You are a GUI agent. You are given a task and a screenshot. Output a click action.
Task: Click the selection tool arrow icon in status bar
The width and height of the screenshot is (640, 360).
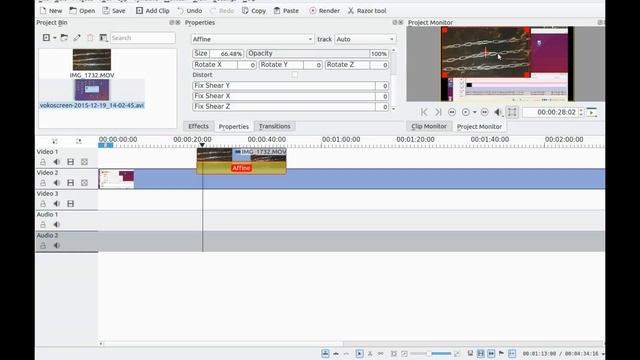[x=359, y=353]
